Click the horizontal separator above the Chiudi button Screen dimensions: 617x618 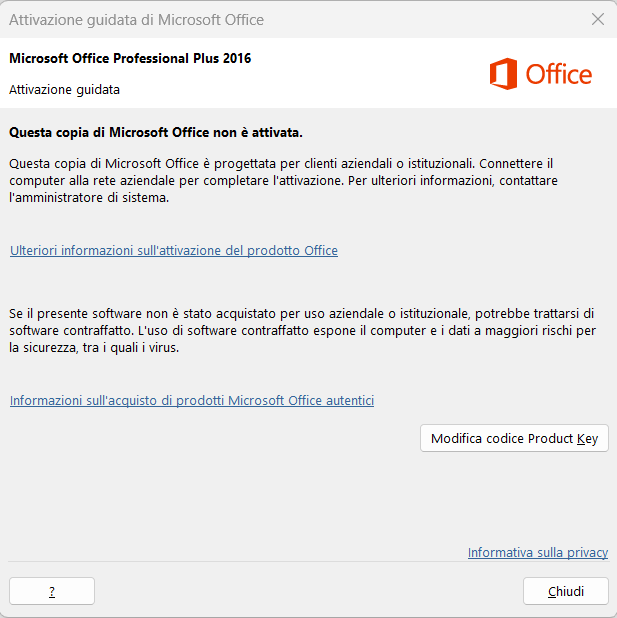click(308, 562)
